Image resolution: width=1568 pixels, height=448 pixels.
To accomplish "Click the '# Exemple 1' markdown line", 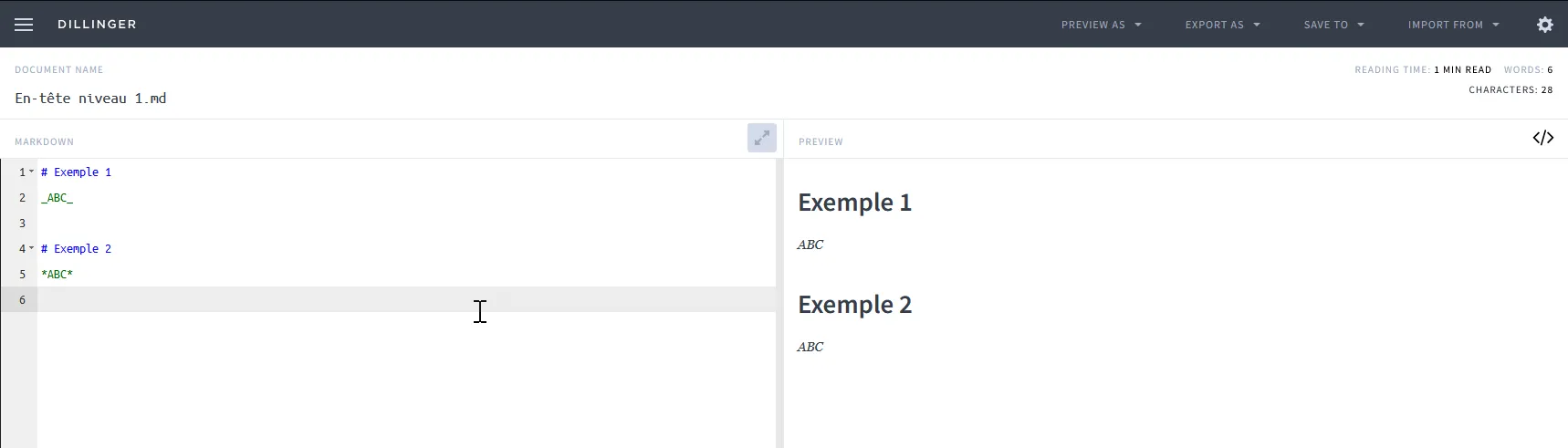I will [77, 172].
